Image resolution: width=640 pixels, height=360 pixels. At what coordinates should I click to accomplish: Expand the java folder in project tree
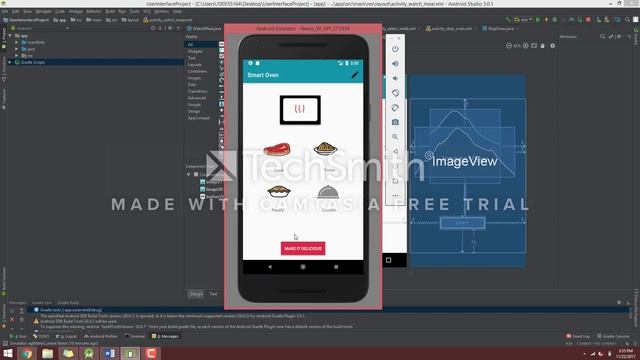tap(17, 49)
